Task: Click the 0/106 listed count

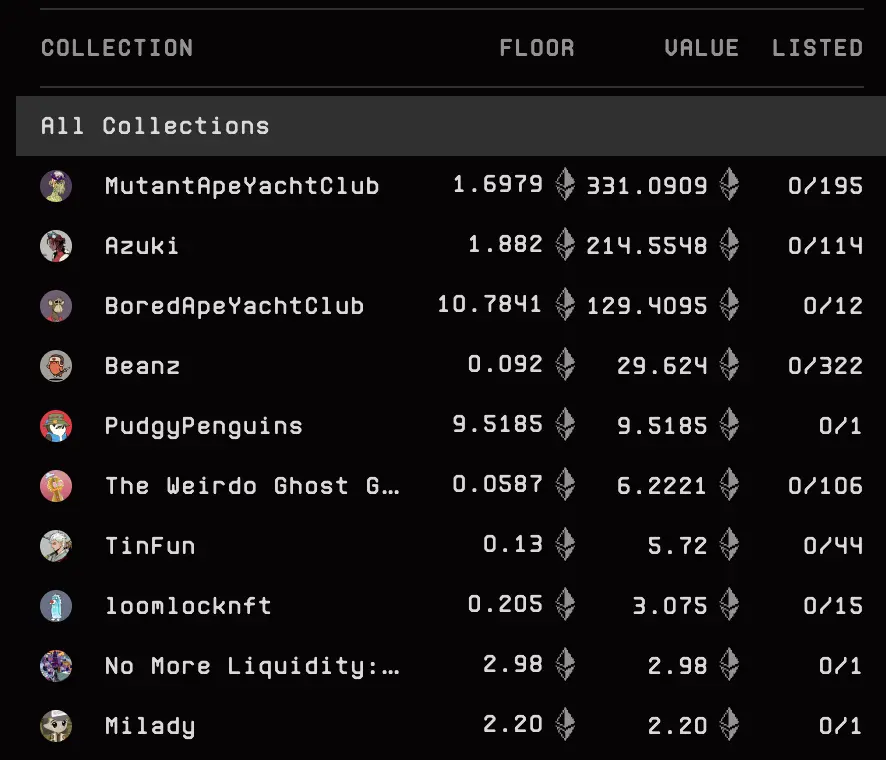Action: [826, 486]
